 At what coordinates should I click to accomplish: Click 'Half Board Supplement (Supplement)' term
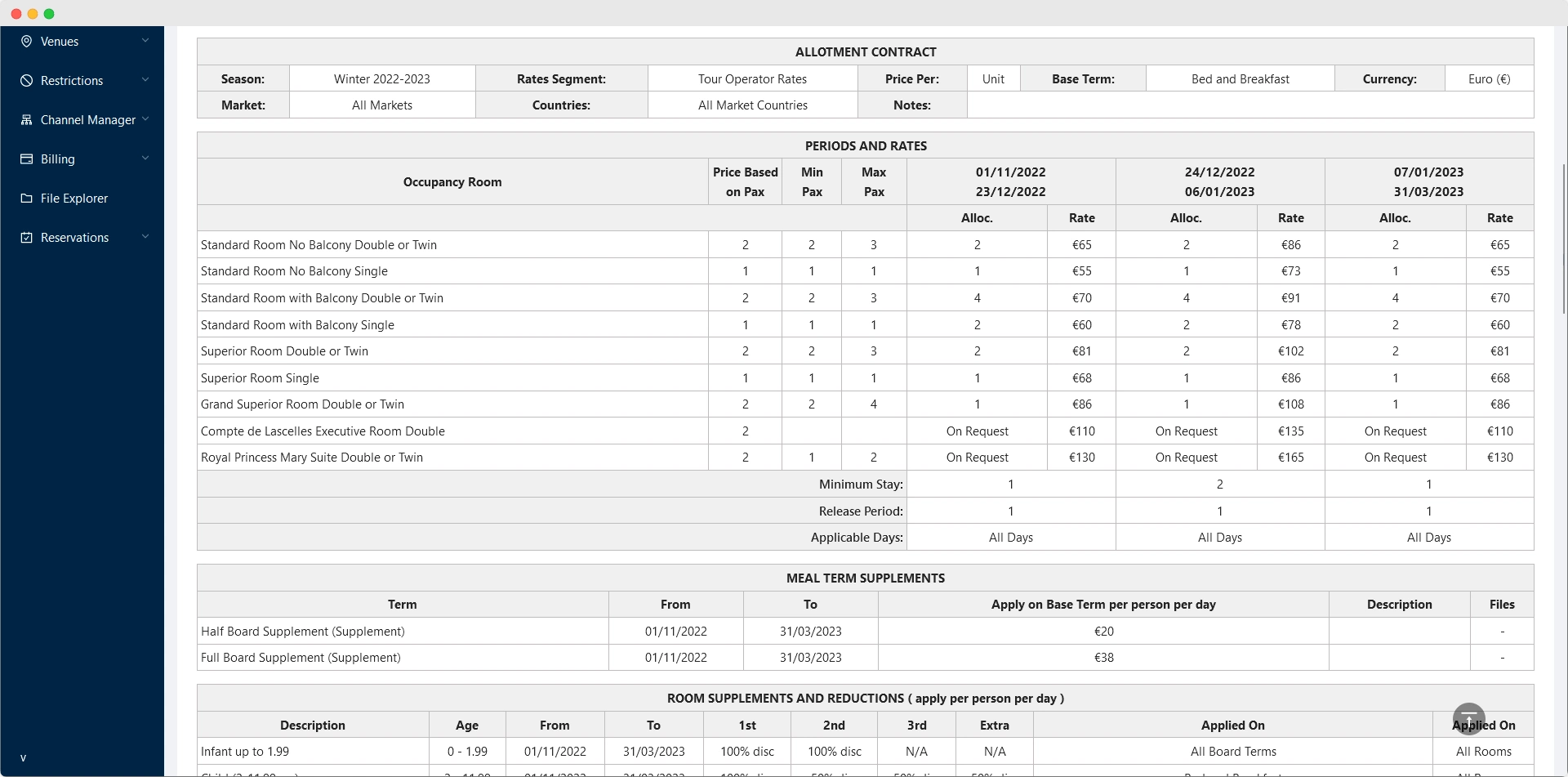coord(303,632)
